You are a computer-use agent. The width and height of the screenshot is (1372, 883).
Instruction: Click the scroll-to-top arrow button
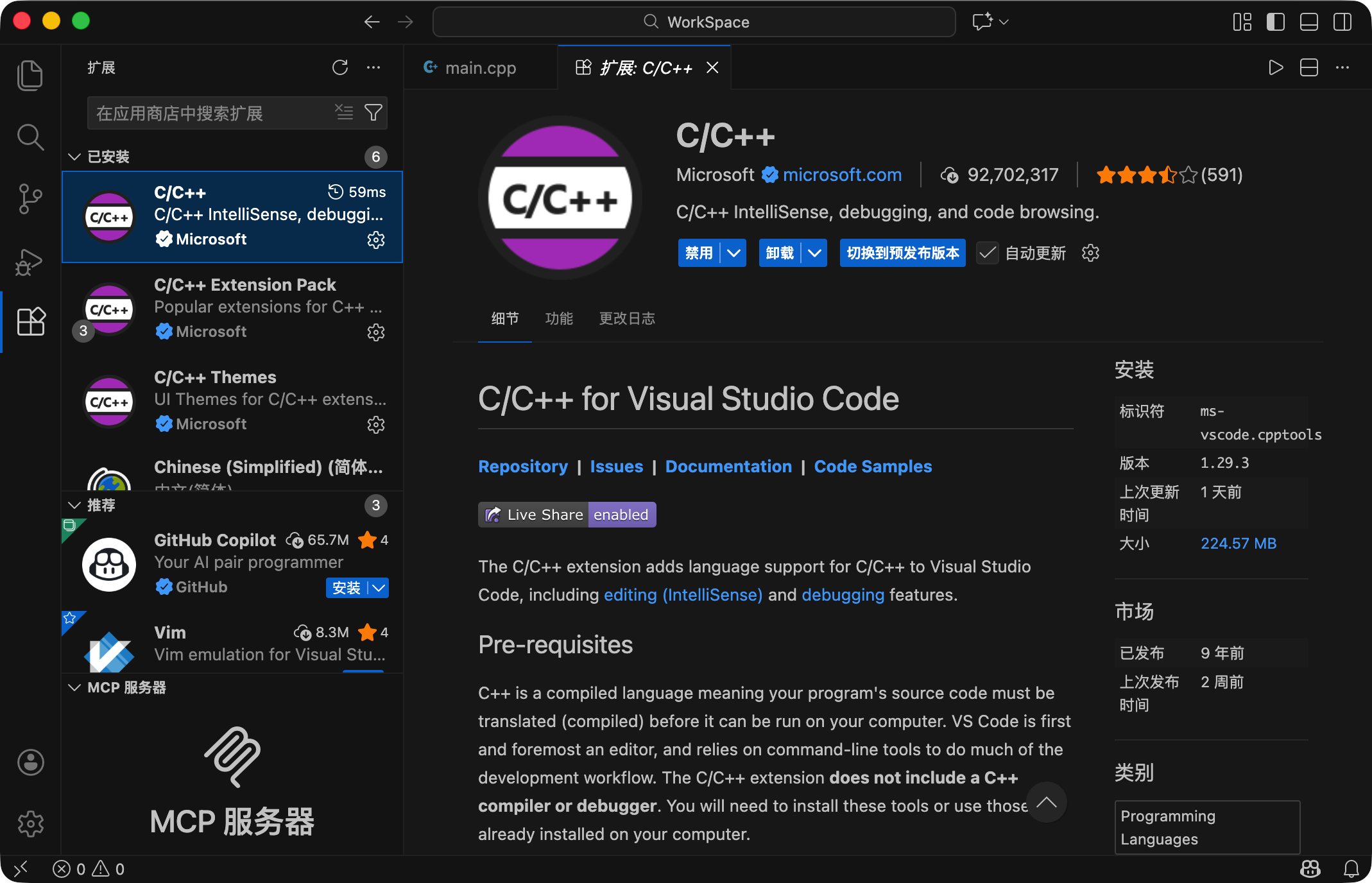1046,802
